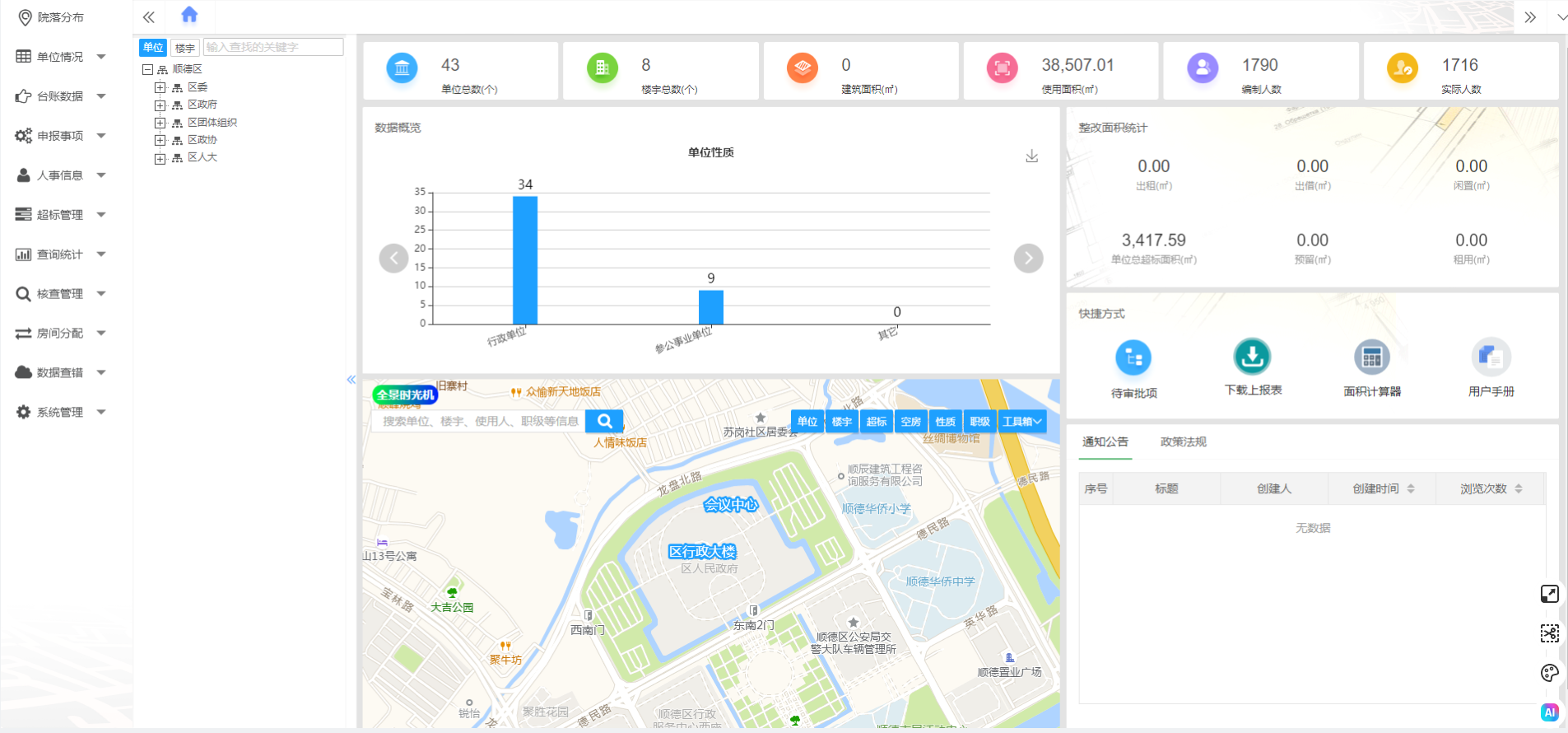Open the 院落分布 location menu item
1568x733 pixels.
[51, 17]
